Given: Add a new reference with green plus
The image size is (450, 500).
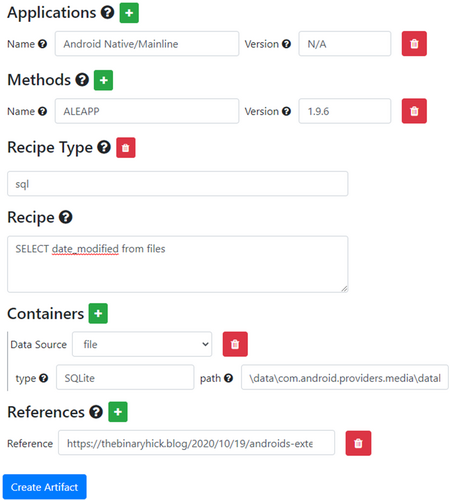Looking at the screenshot, I should [118, 412].
